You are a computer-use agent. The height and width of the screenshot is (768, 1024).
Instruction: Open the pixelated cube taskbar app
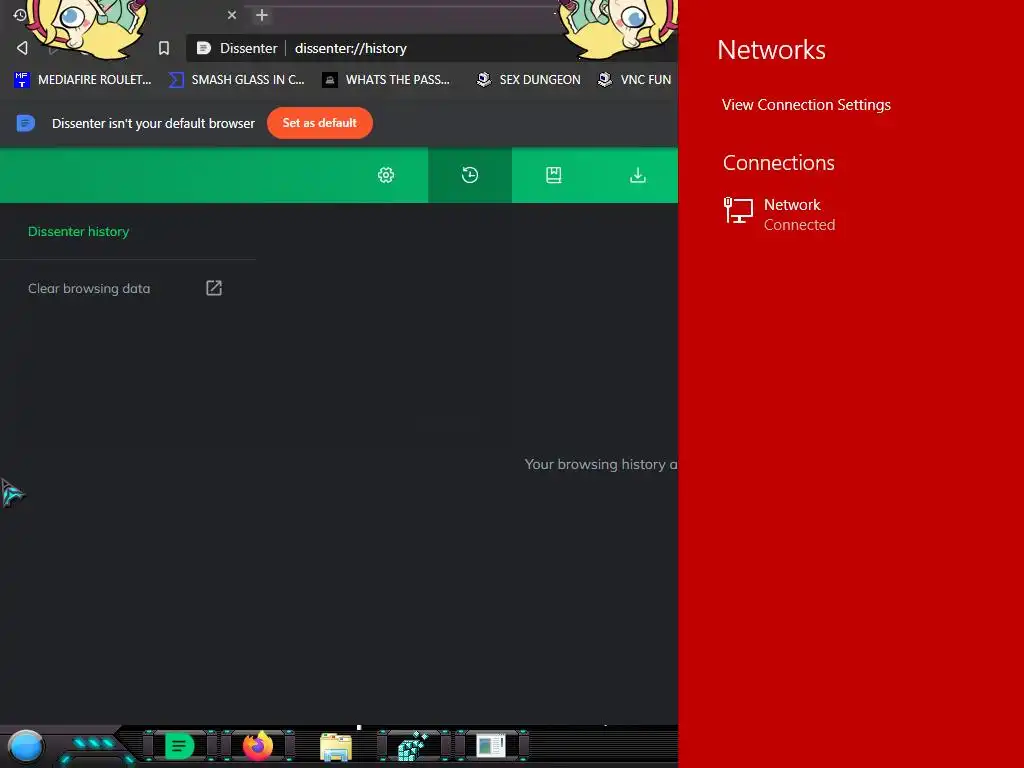[413, 746]
